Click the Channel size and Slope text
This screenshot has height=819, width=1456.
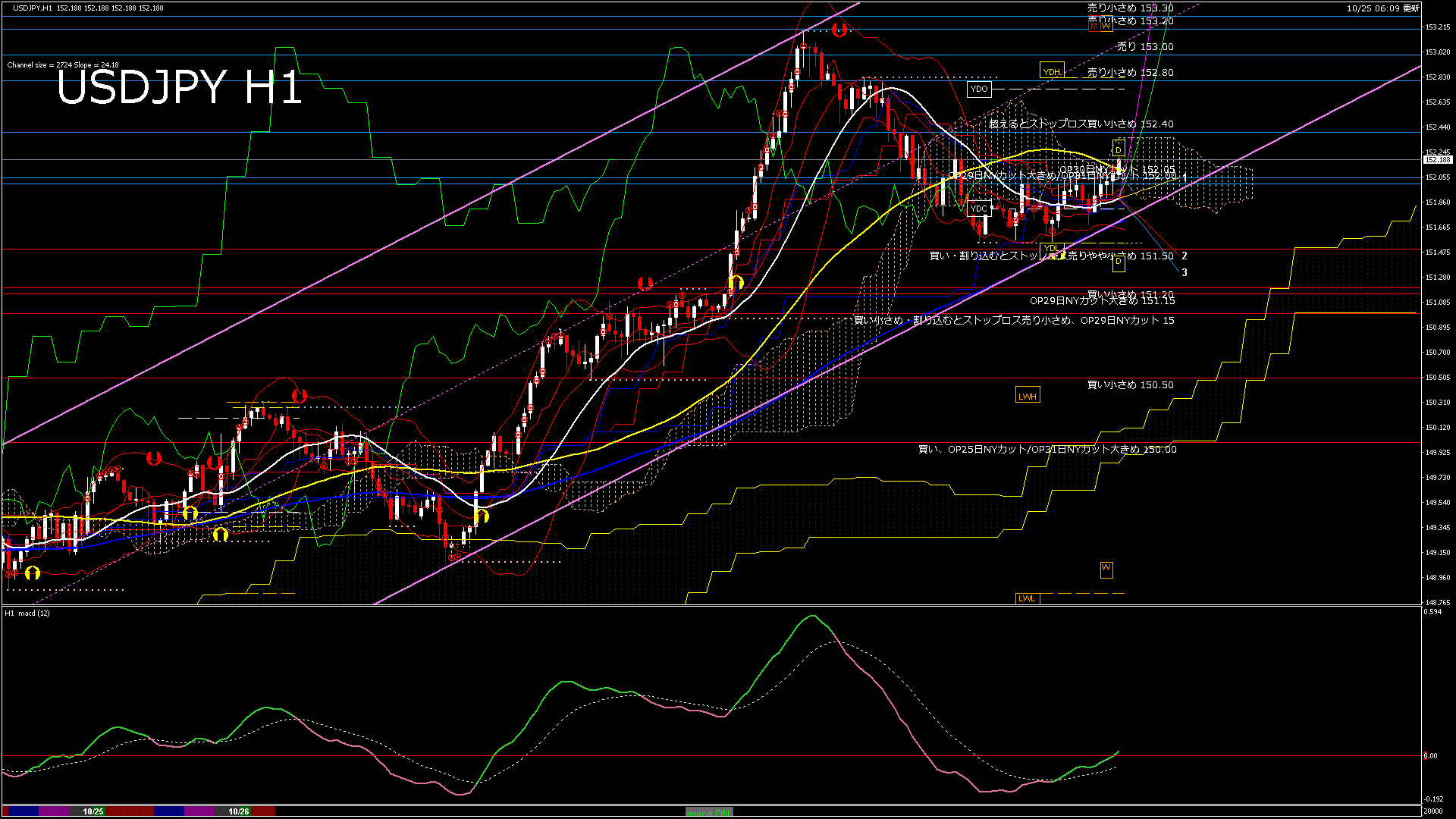coord(63,65)
